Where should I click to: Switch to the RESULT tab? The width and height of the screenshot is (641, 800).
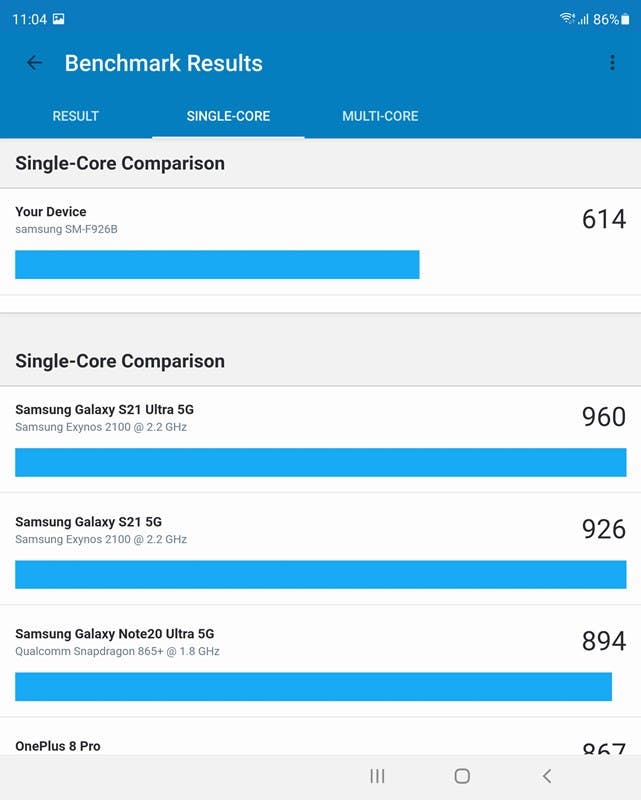click(75, 116)
